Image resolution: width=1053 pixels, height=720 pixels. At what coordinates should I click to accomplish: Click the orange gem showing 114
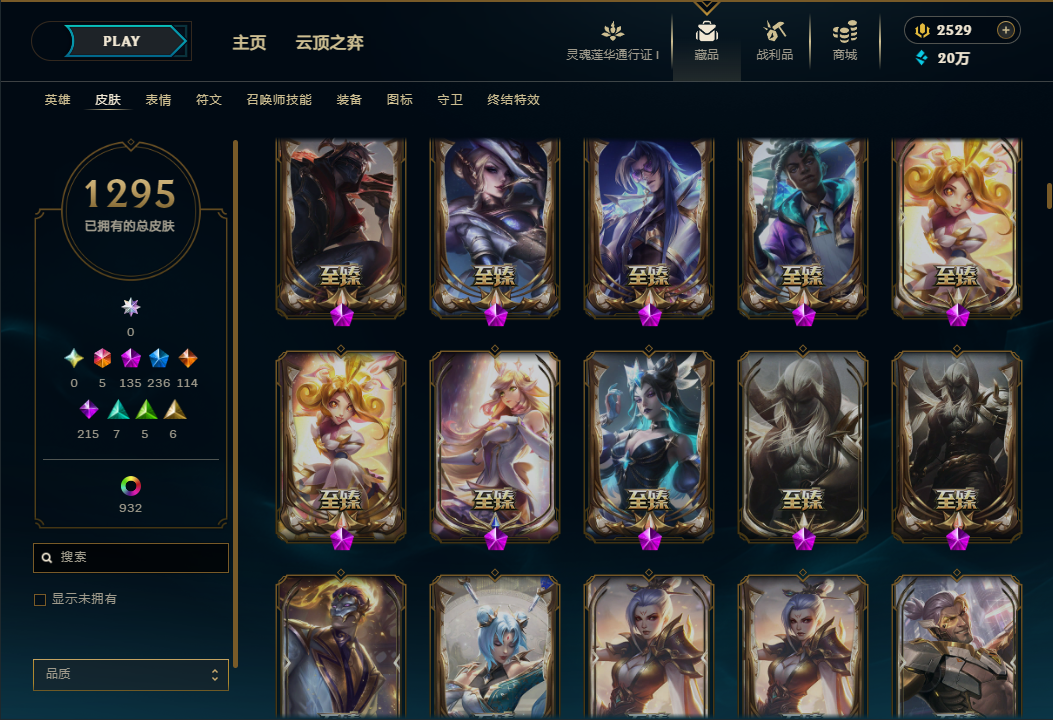[x=187, y=359]
